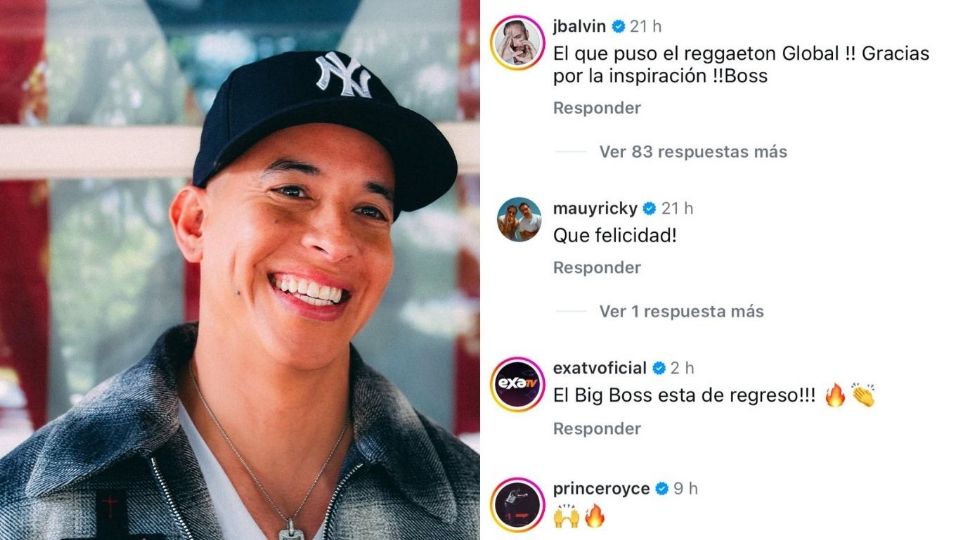The height and width of the screenshot is (540, 960).
Task: Click the 21 h timestamp on jbalvin's comment
Action: click(x=646, y=26)
